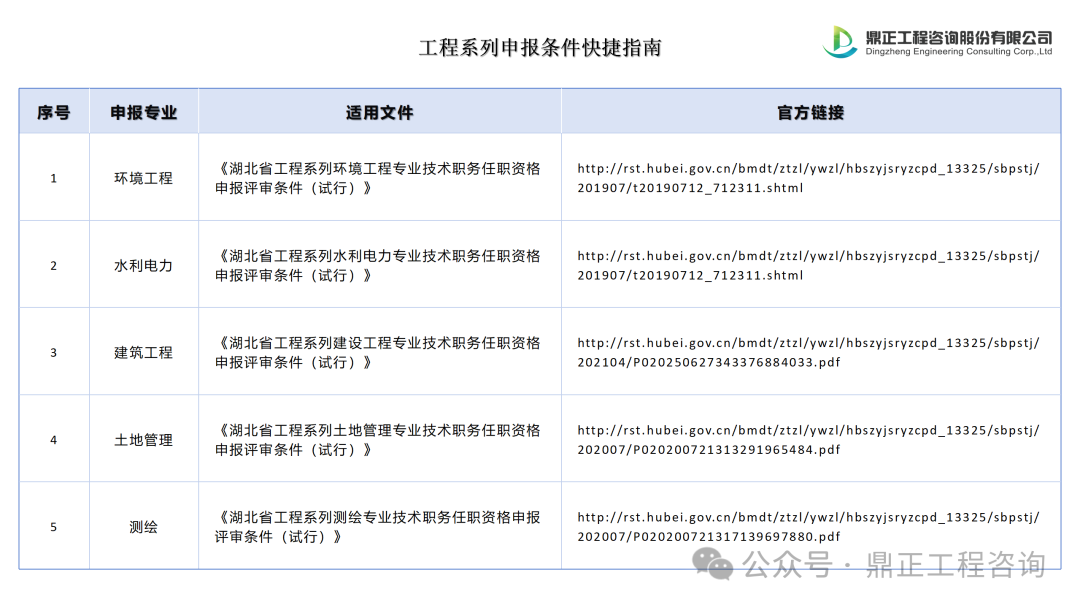Open the 测绘 link ending in 139697880.pdf
Viewport: 1080px width, 608px height.
[808, 527]
